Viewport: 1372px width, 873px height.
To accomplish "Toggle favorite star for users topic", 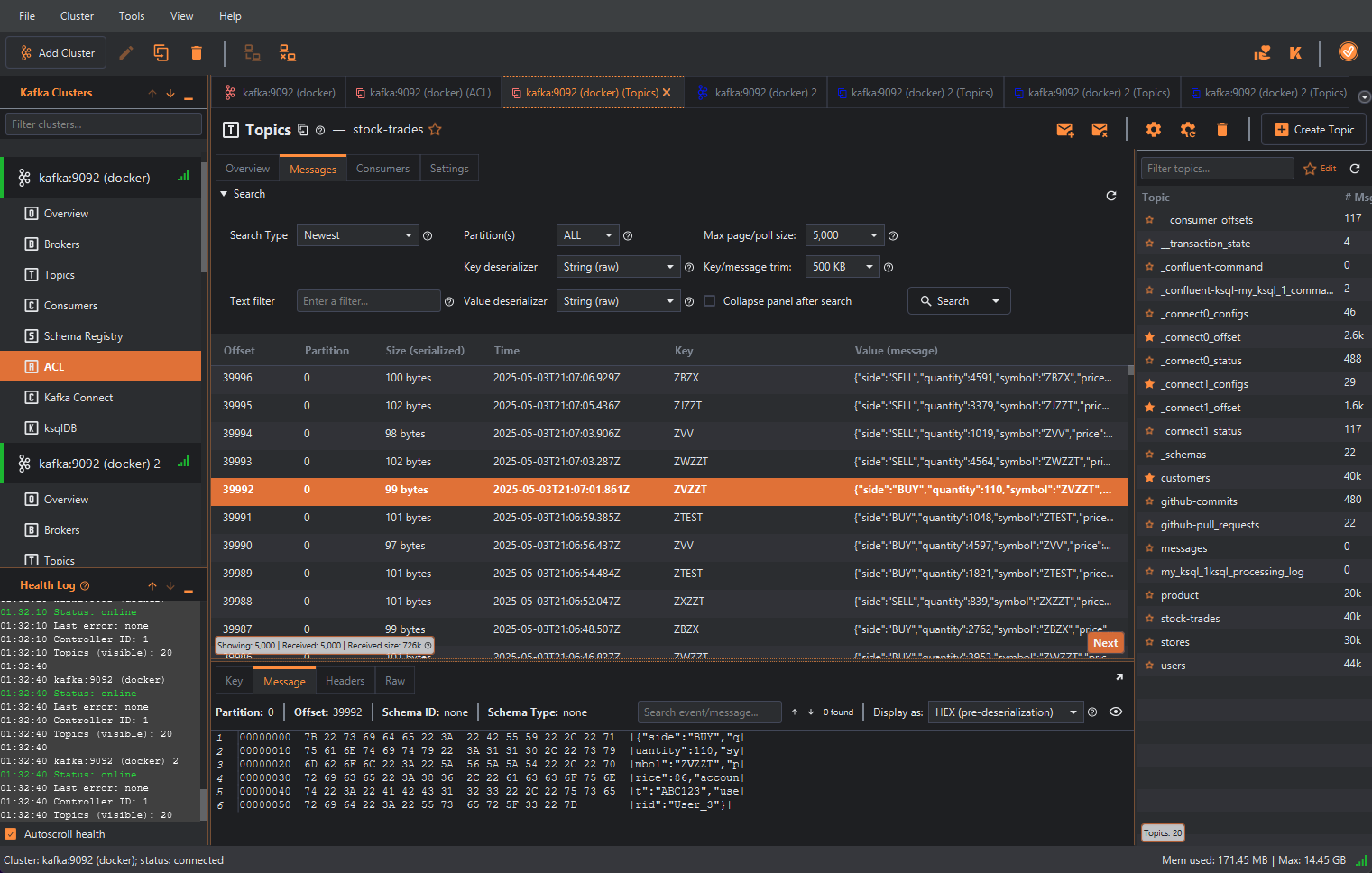I will [1149, 666].
